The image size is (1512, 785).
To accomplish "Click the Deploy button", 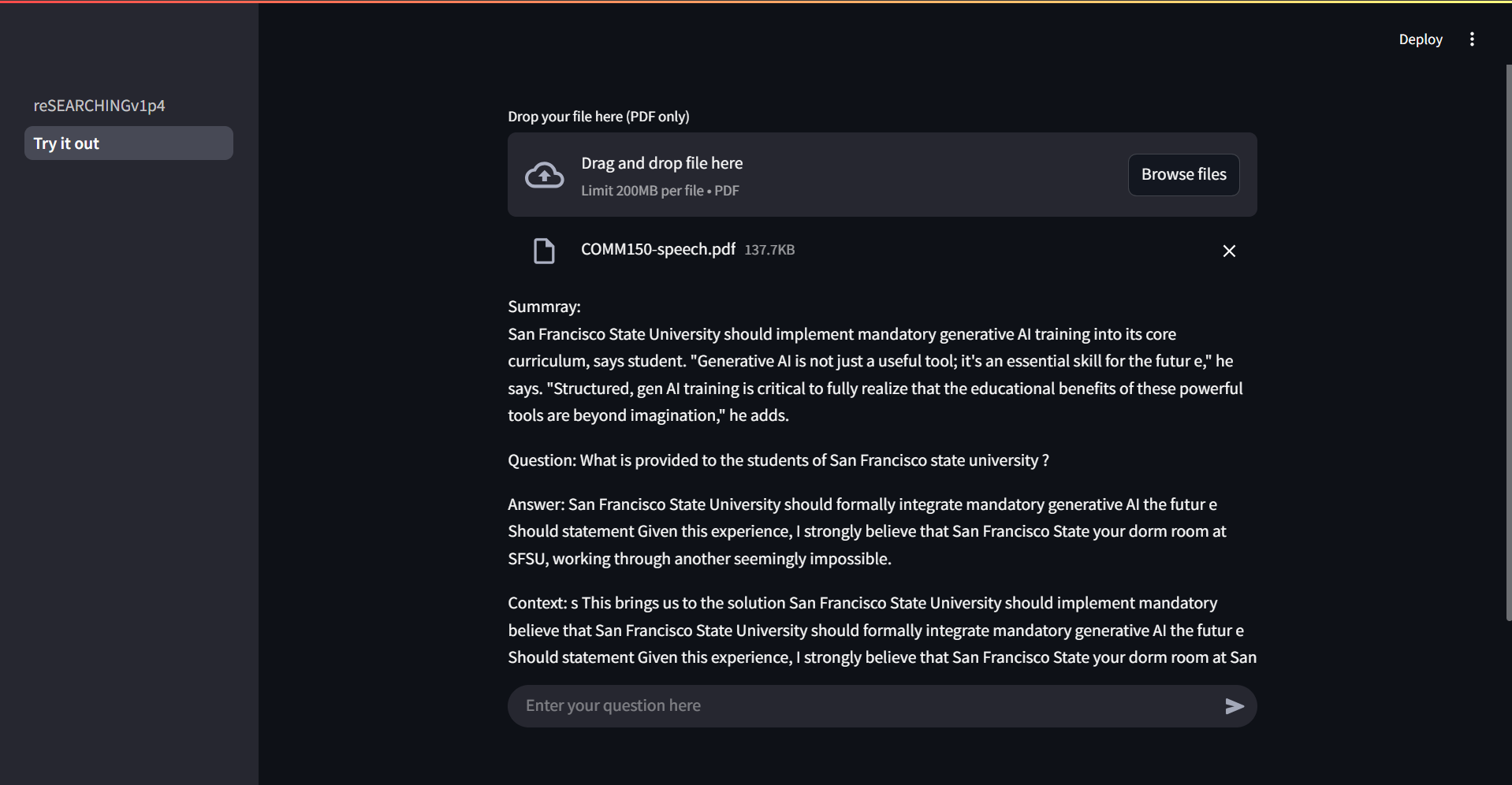I will (x=1421, y=39).
